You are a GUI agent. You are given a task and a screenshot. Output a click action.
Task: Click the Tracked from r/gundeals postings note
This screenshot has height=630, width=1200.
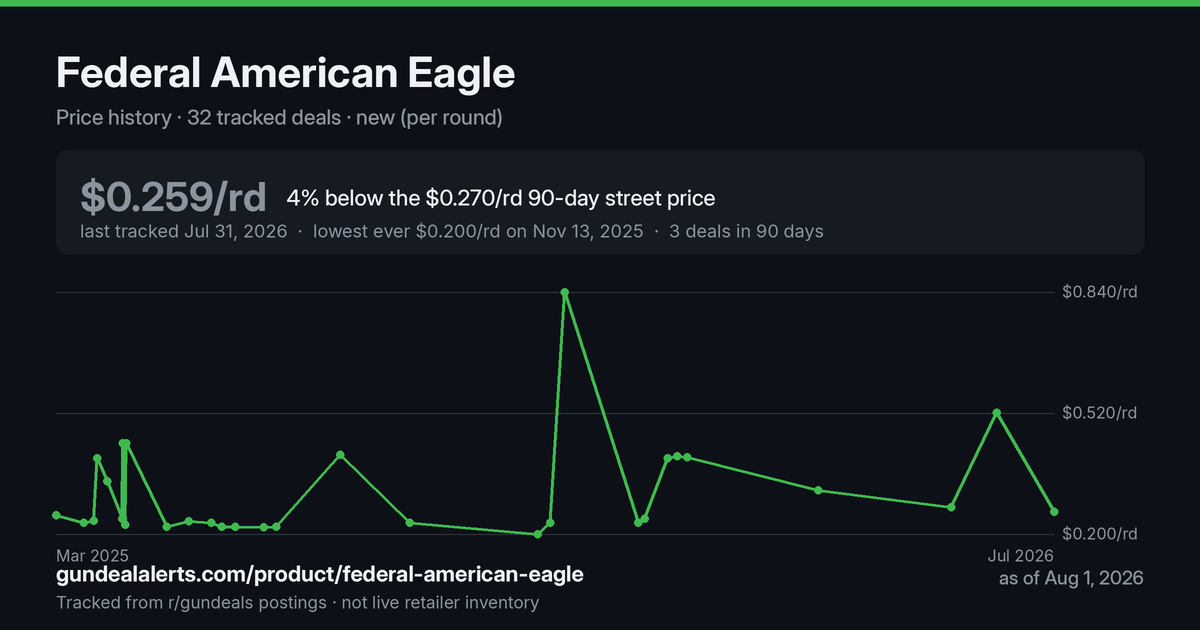[191, 603]
